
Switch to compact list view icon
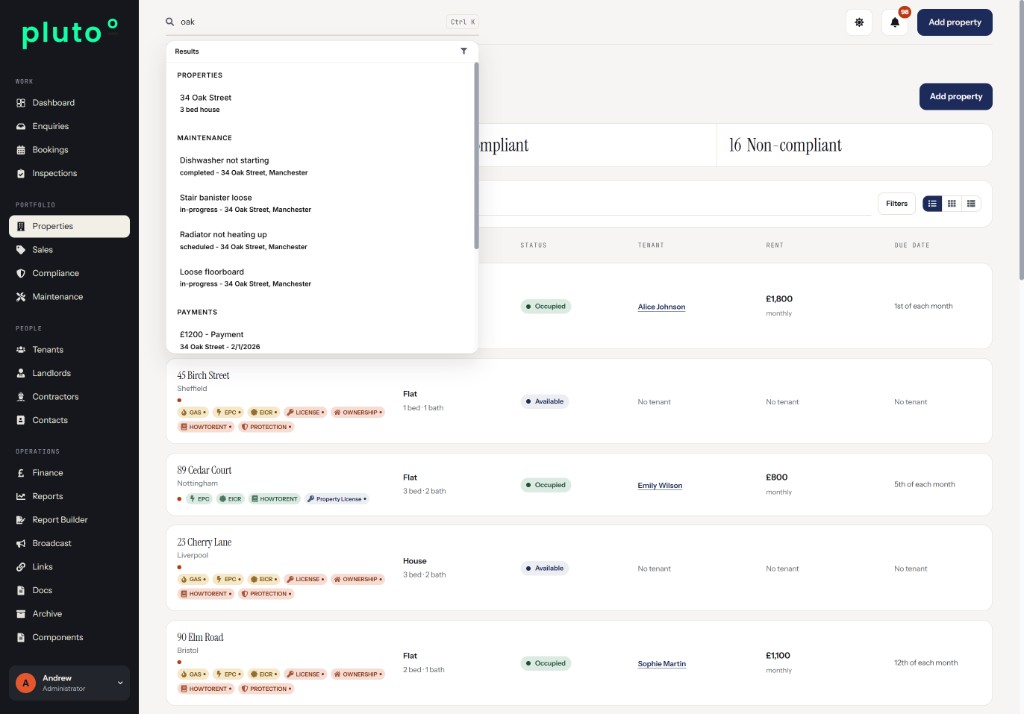pos(971,204)
